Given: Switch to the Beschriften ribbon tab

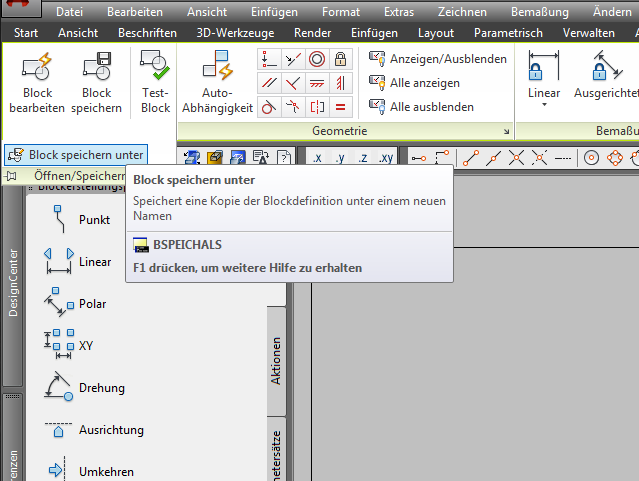Looking at the screenshot, I should (x=147, y=33).
